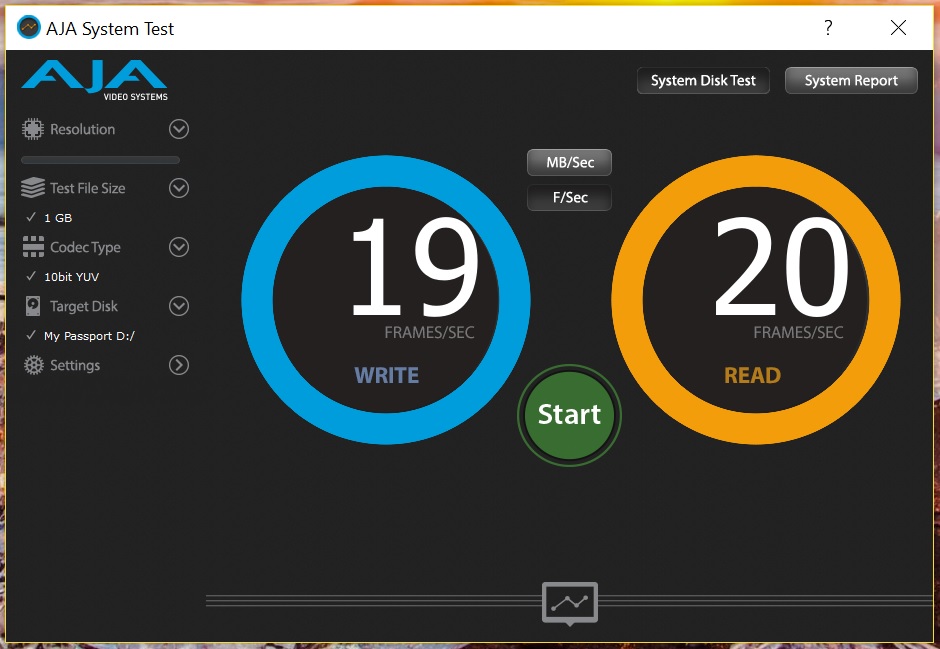
Task: Click the Resolution chip icon
Action: [x=33, y=129]
